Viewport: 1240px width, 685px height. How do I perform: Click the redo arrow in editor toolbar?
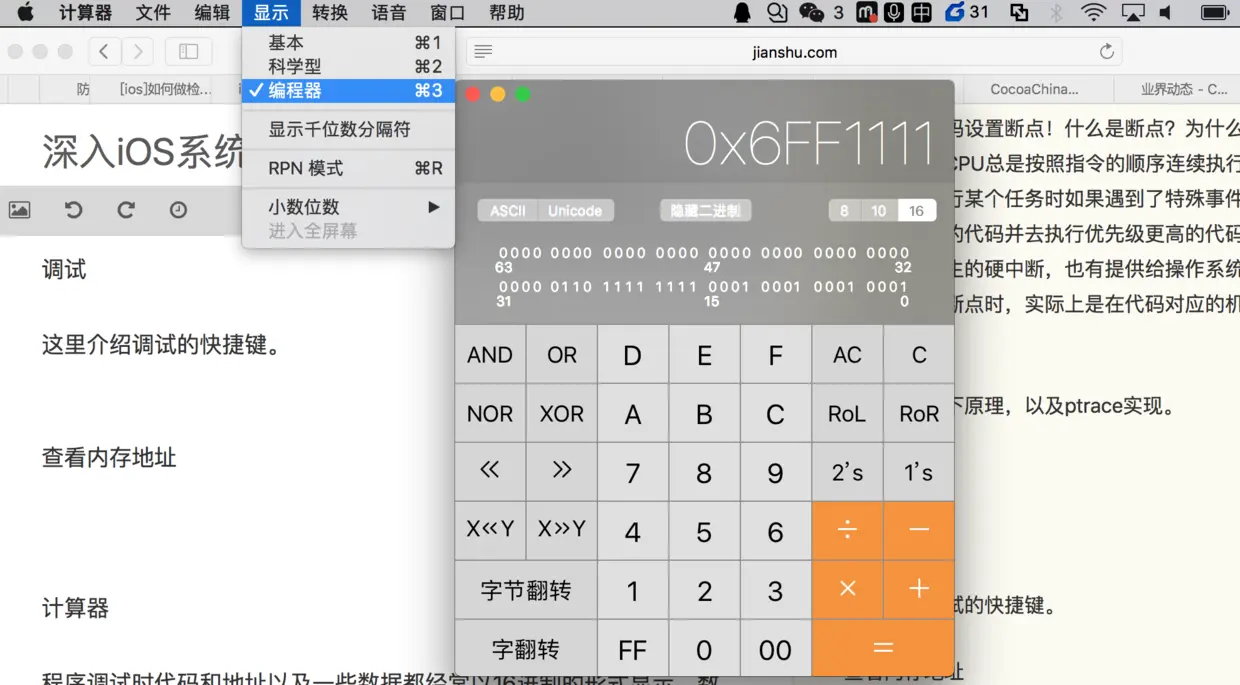tap(126, 210)
